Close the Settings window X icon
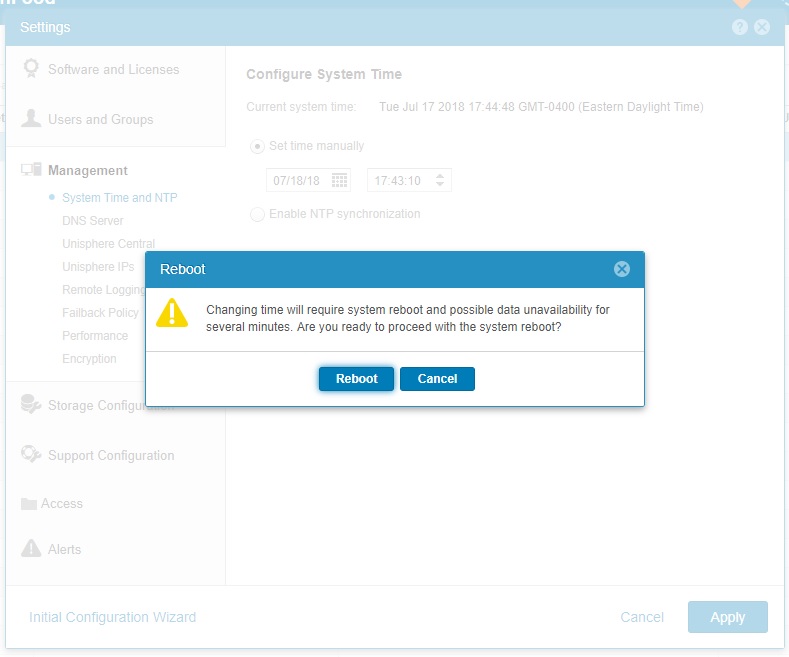 (762, 27)
